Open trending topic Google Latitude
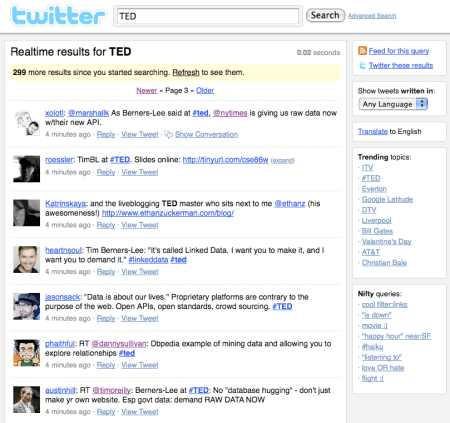 pyautogui.click(x=387, y=199)
